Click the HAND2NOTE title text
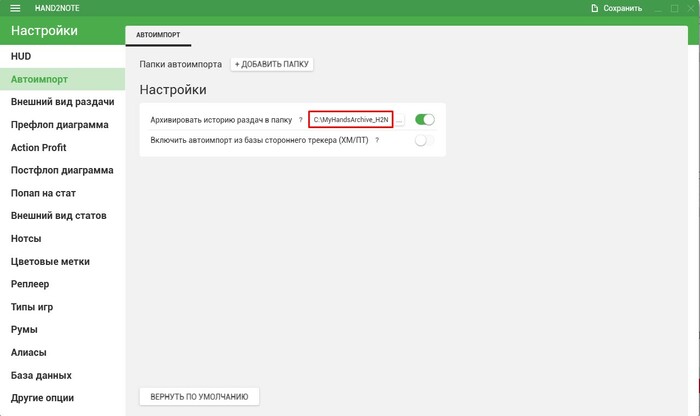Viewport: 700px width, 416px height. pos(57,8)
